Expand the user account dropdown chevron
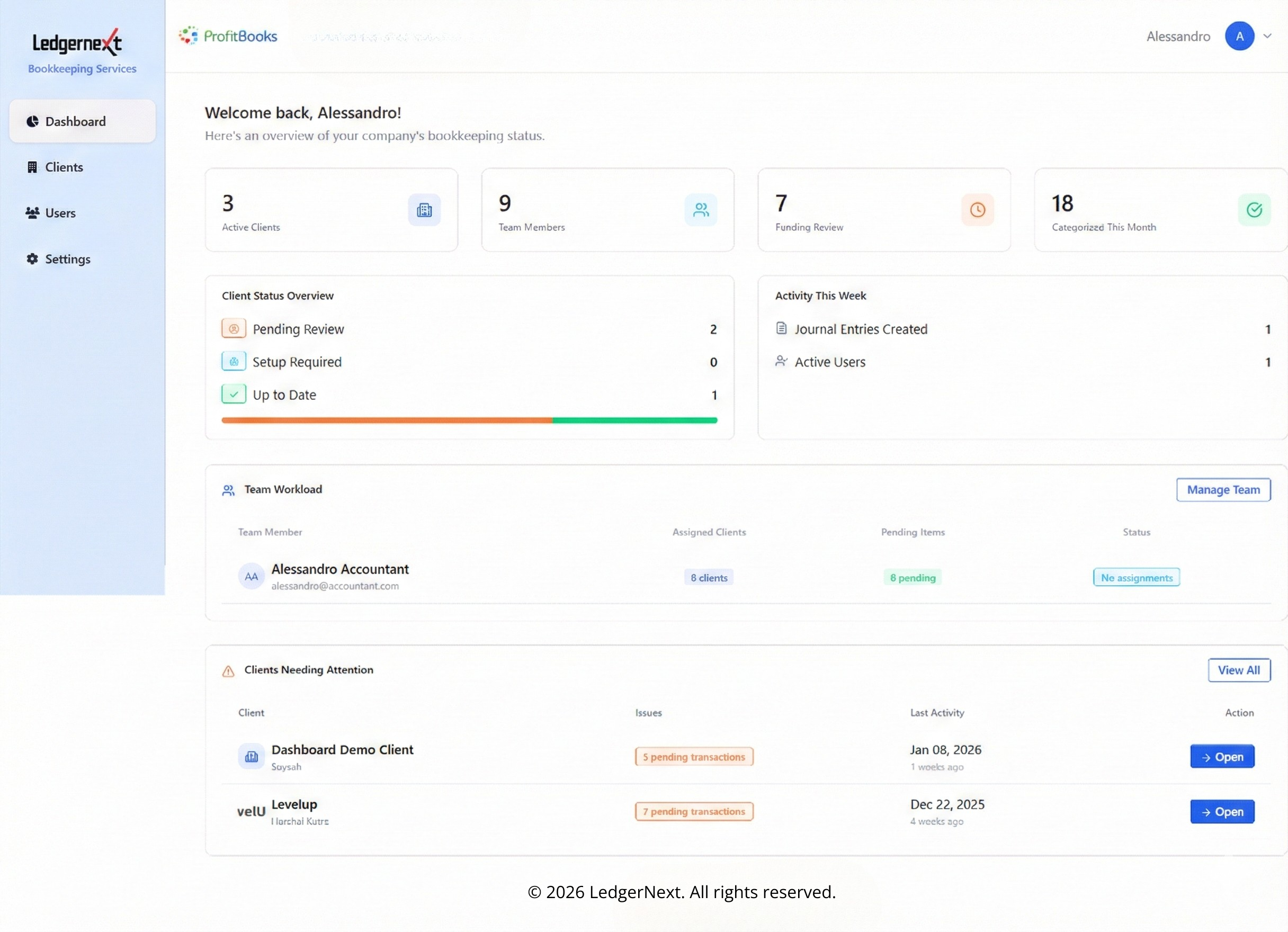 click(1267, 37)
